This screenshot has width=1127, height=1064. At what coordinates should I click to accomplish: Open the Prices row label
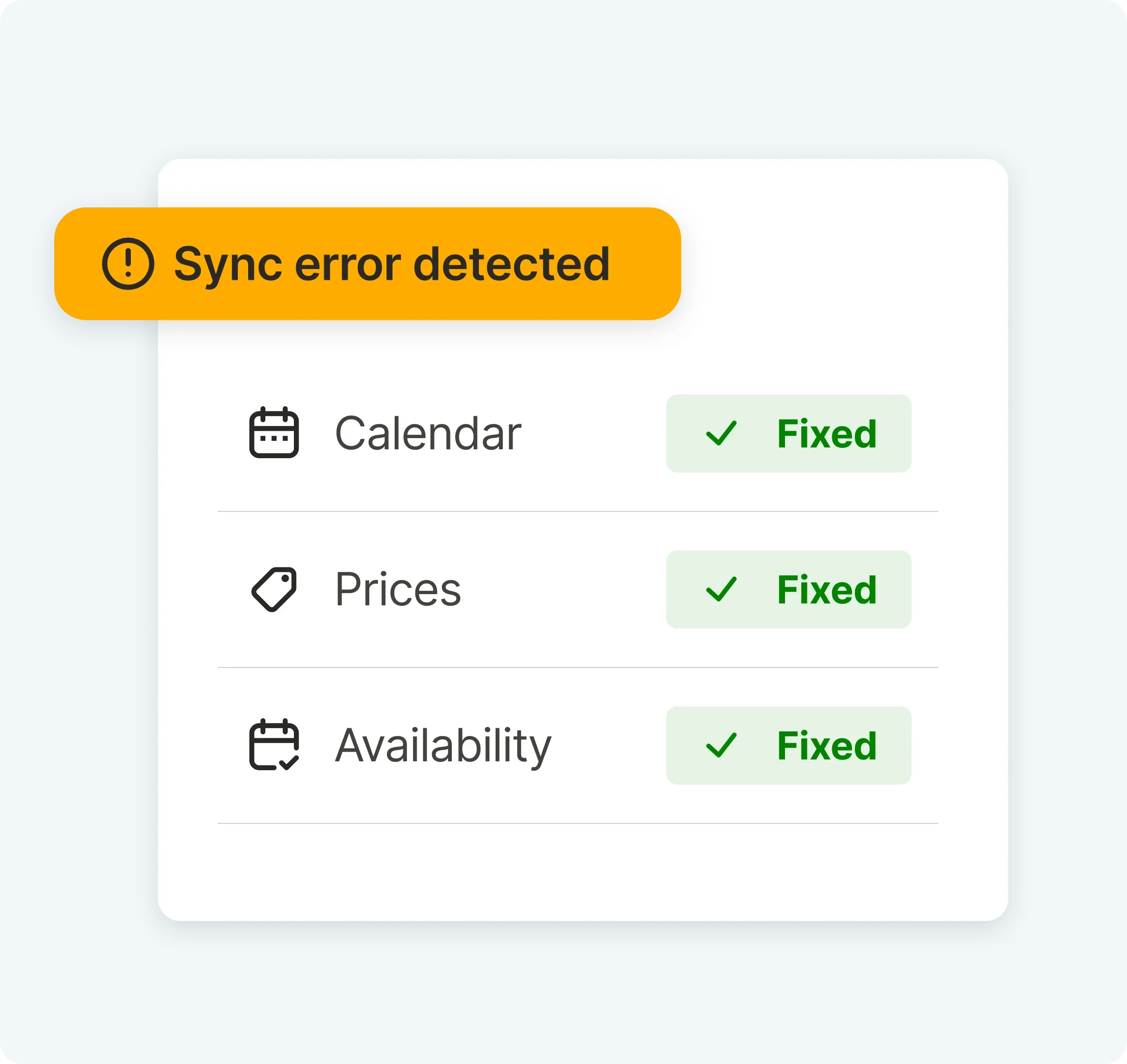398,589
